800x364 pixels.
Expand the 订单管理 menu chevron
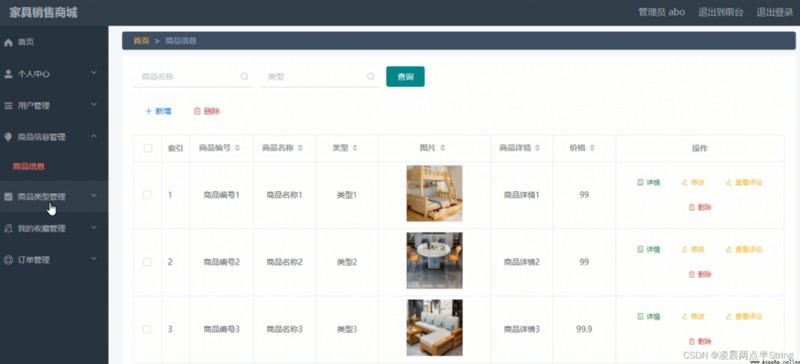click(94, 259)
